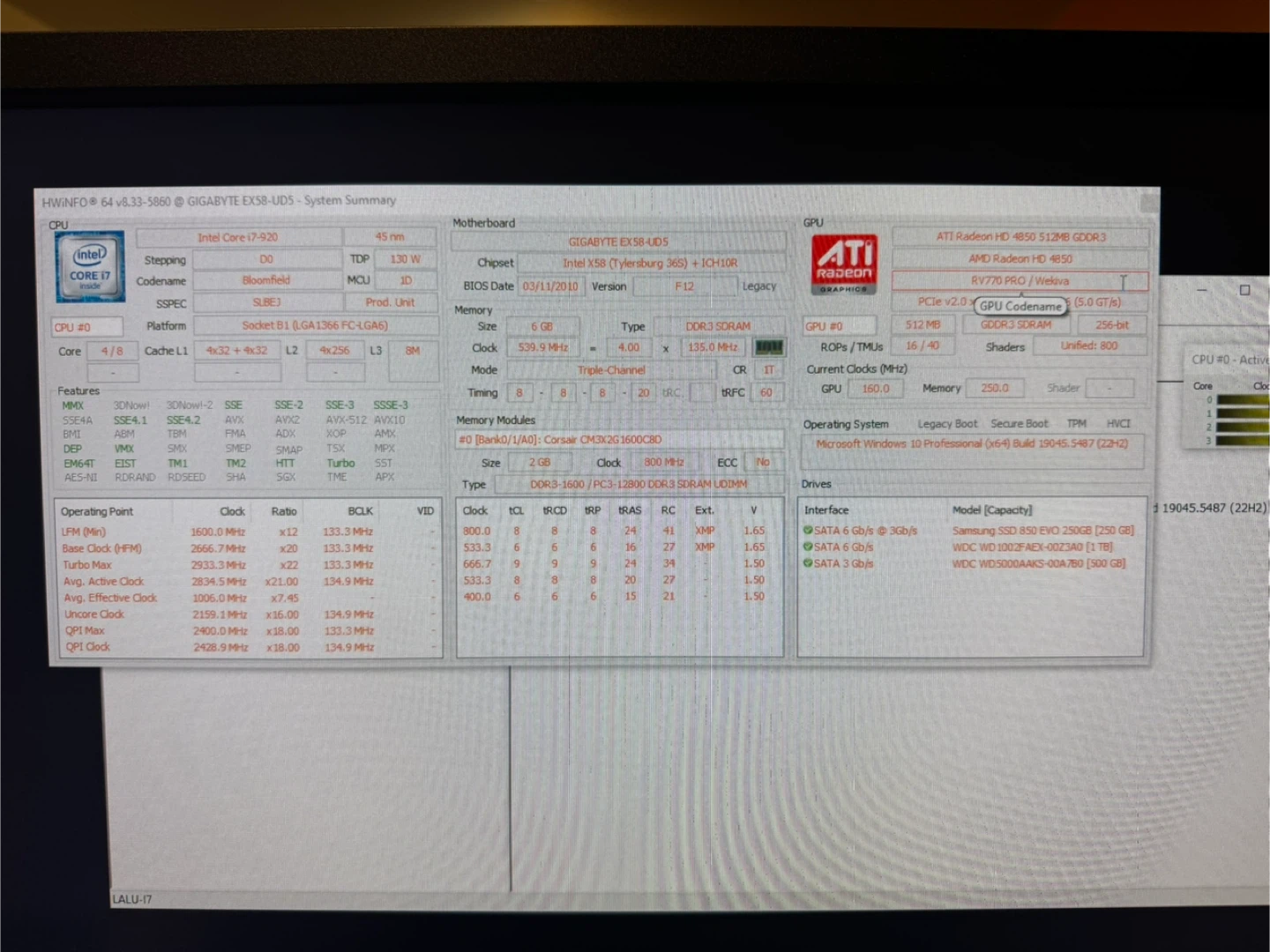This screenshot has width=1270, height=952.
Task: Open the GPU #0 selector dropdown
Action: click(838, 326)
